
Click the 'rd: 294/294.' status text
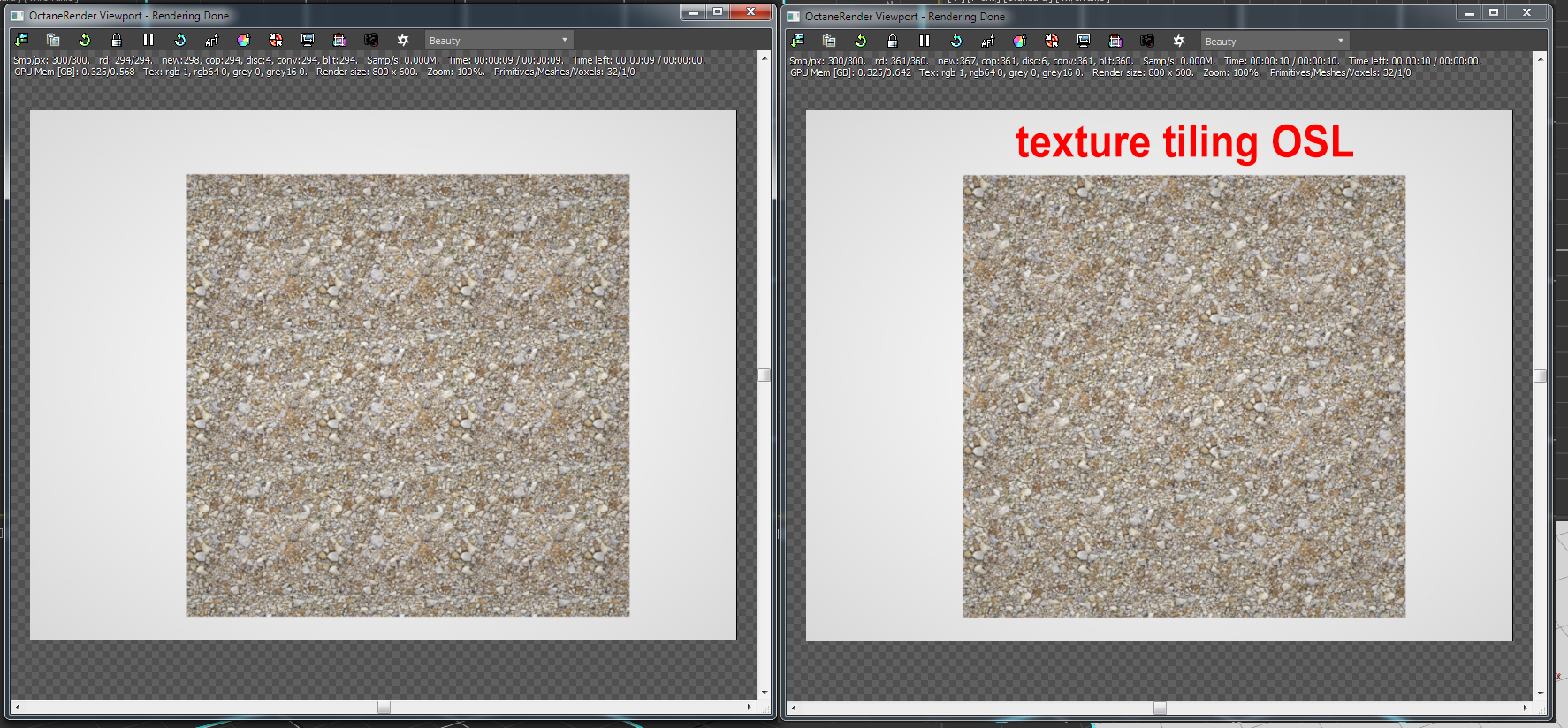(x=125, y=60)
